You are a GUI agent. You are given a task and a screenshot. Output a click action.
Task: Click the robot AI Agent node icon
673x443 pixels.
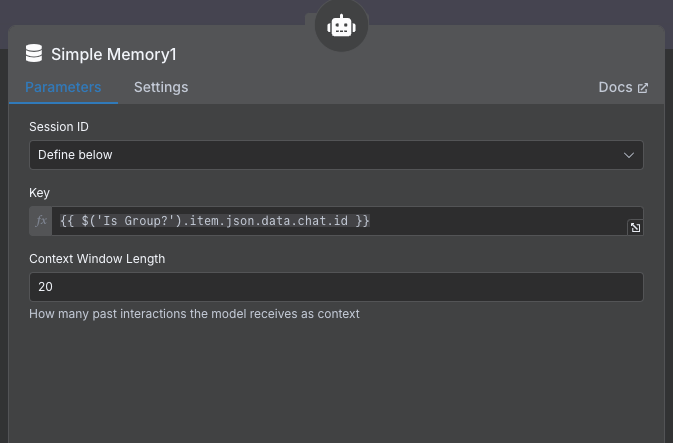point(341,26)
